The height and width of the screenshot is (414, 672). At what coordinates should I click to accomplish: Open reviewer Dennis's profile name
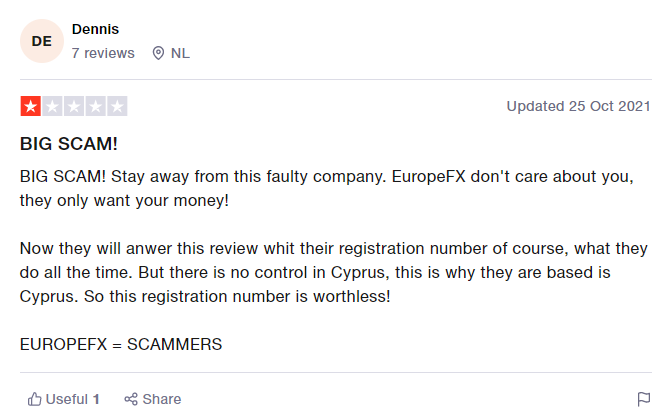click(x=95, y=29)
